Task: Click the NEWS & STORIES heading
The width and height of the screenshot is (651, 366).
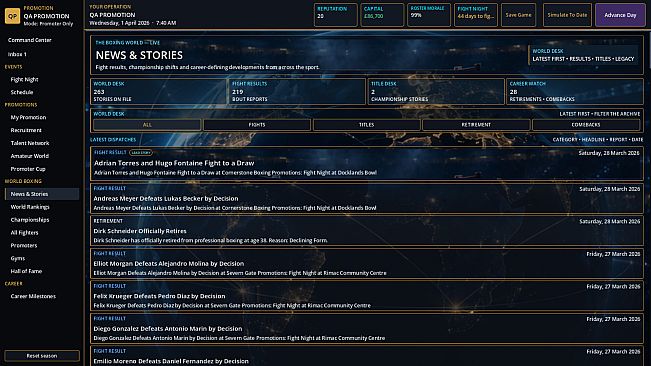Action: click(x=139, y=55)
